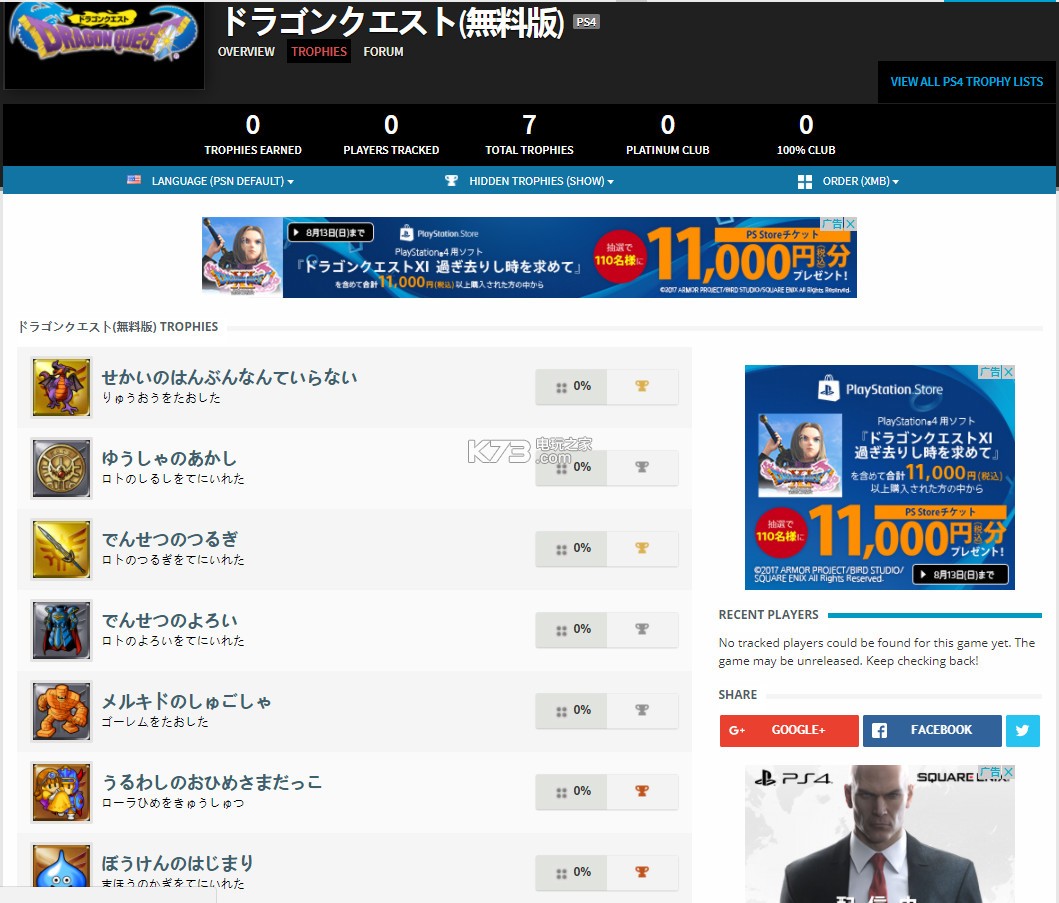Go to the Forum tab
This screenshot has height=903, width=1059.
pyautogui.click(x=383, y=52)
